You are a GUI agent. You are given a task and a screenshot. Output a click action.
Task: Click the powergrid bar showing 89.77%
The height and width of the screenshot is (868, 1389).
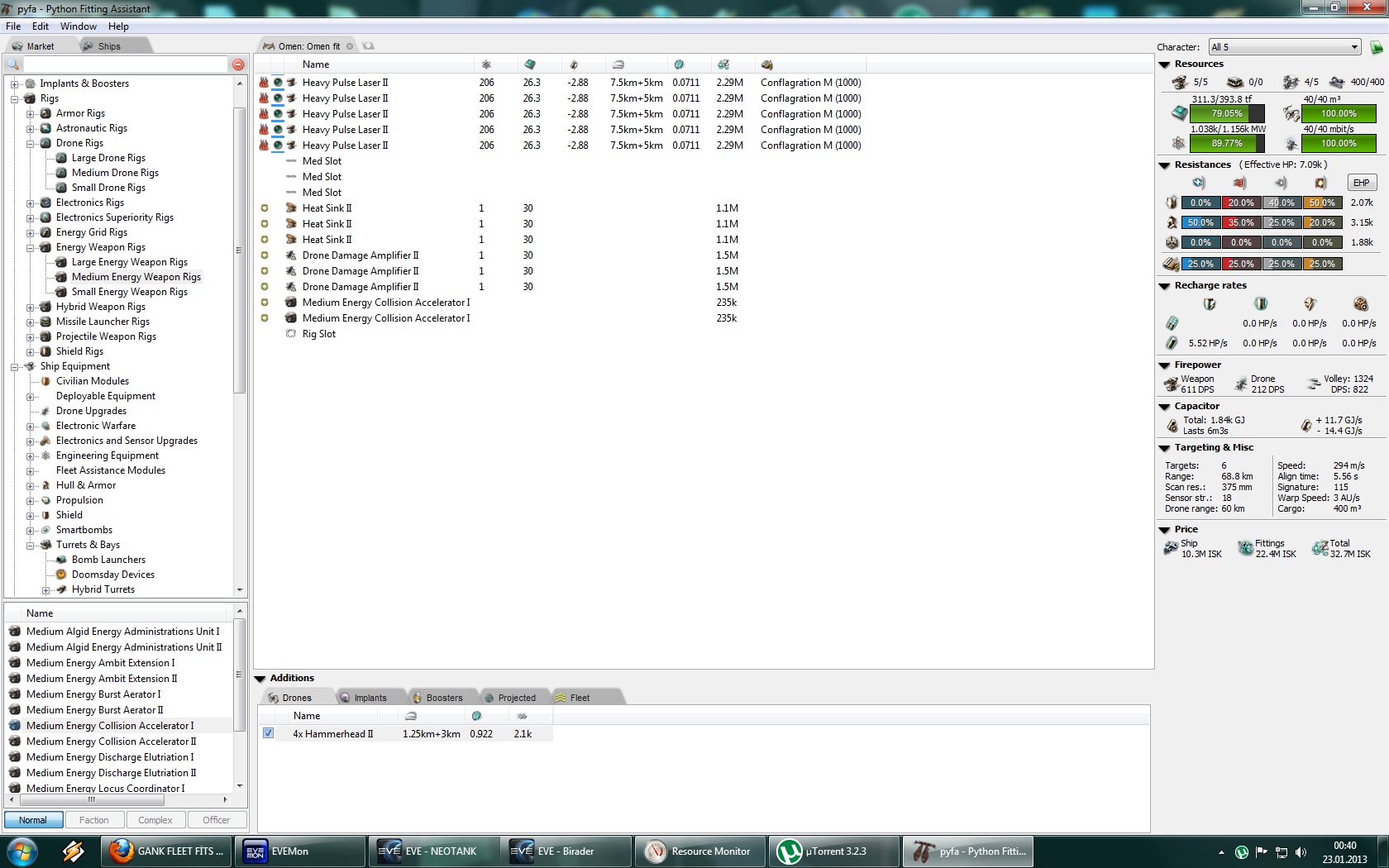click(1227, 143)
